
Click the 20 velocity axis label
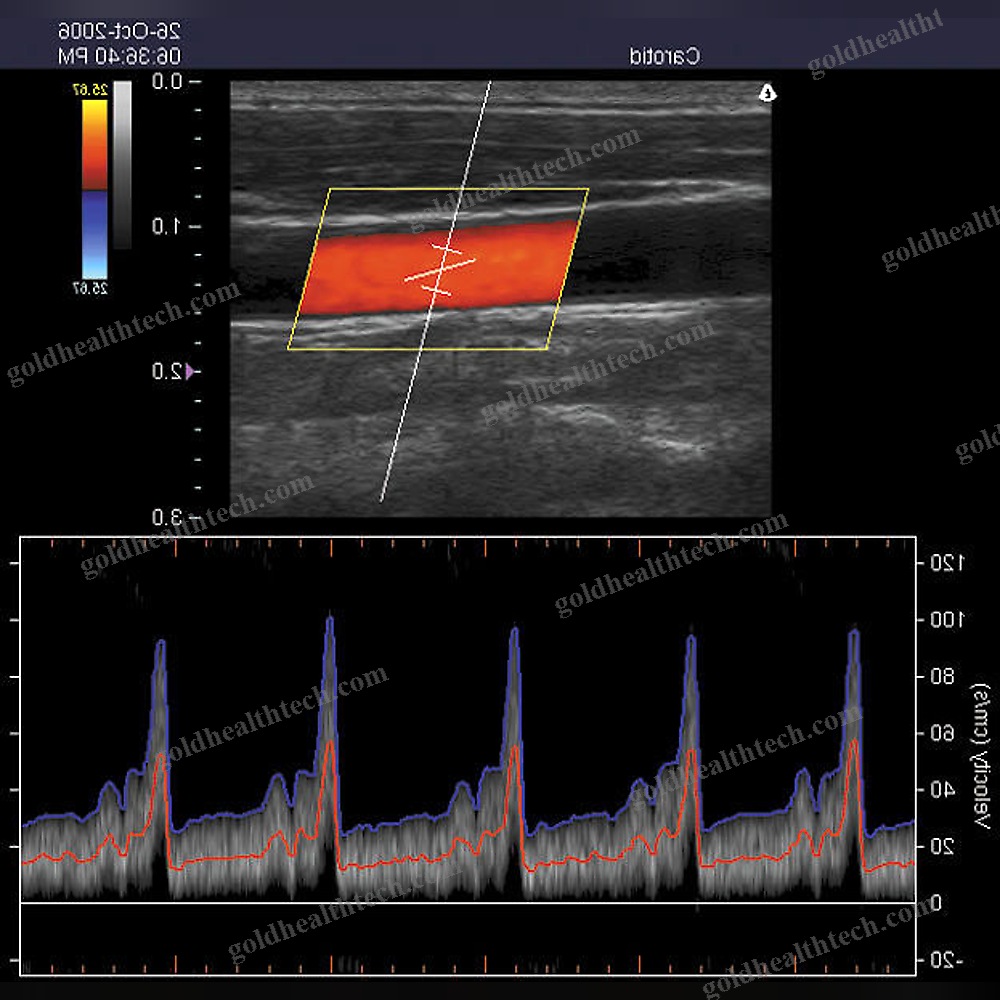coord(943,847)
